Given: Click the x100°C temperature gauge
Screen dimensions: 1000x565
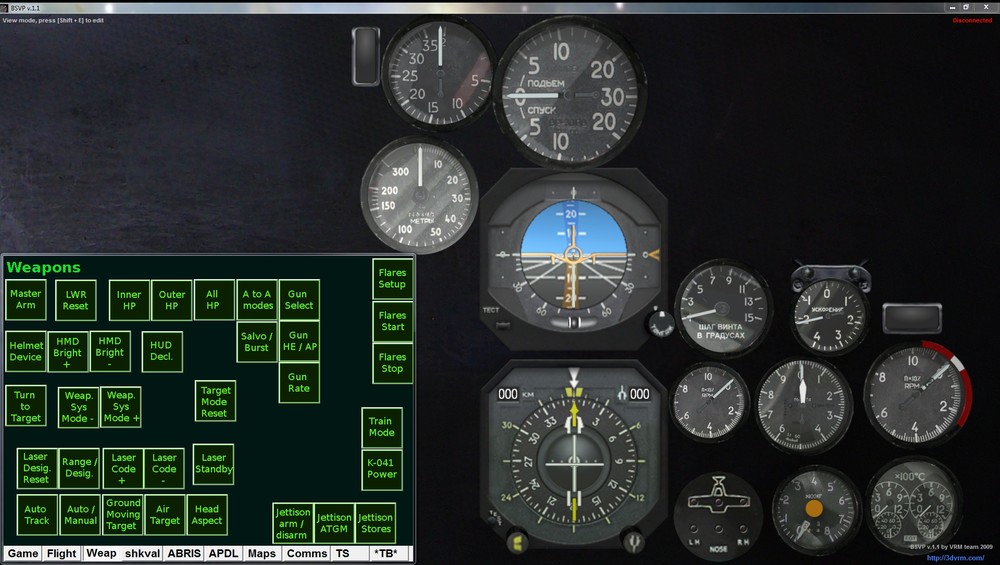Looking at the screenshot, I should 913,507.
